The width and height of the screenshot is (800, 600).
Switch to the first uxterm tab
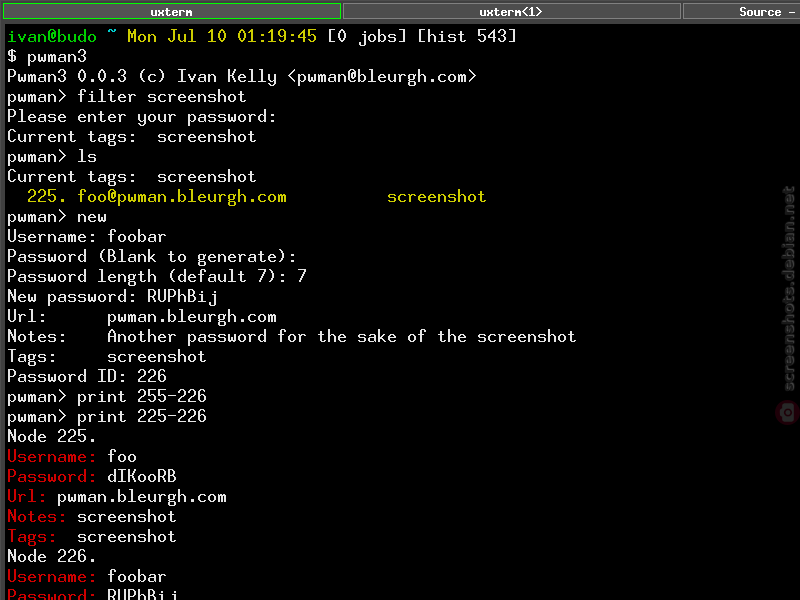pos(171,11)
